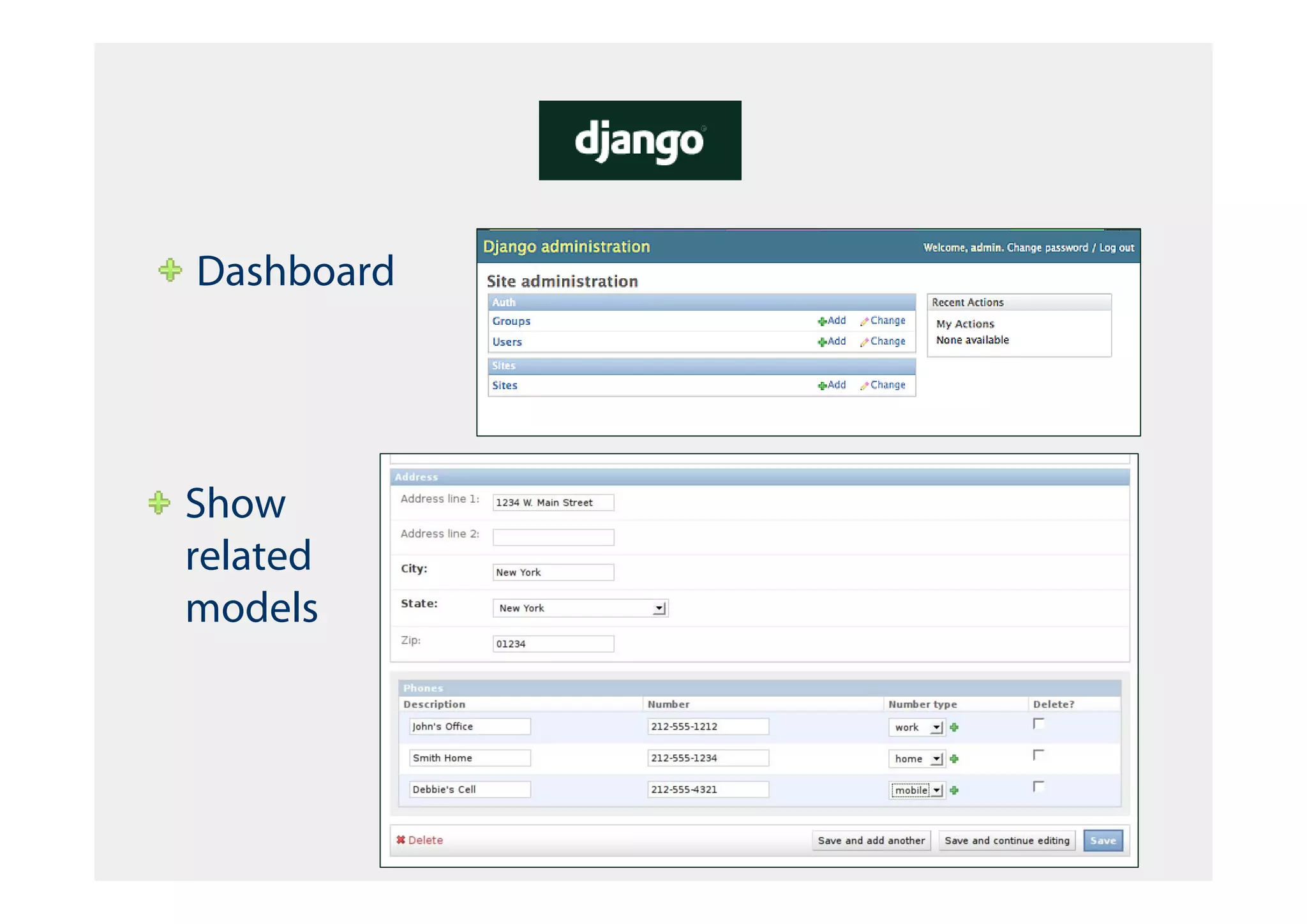The height and width of the screenshot is (924, 1307).
Task: Click Save and continue editing
Action: tap(1007, 840)
